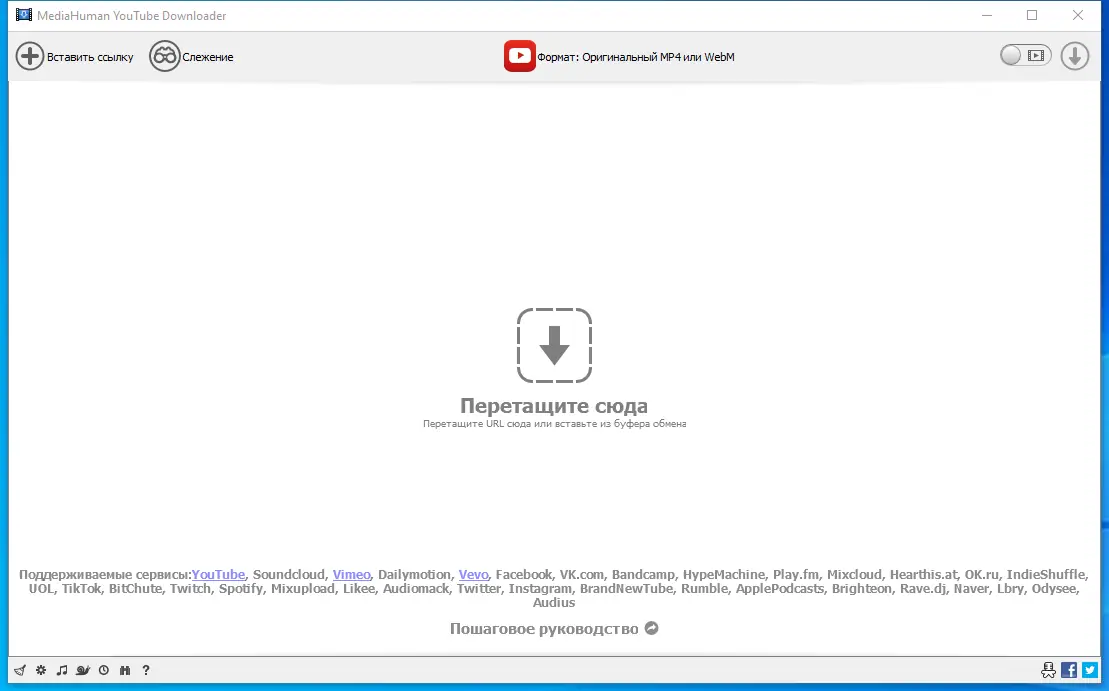Click the anonymous spy-hat icon at the bottom right
Screen dimensions: 1109x691
click(1048, 670)
